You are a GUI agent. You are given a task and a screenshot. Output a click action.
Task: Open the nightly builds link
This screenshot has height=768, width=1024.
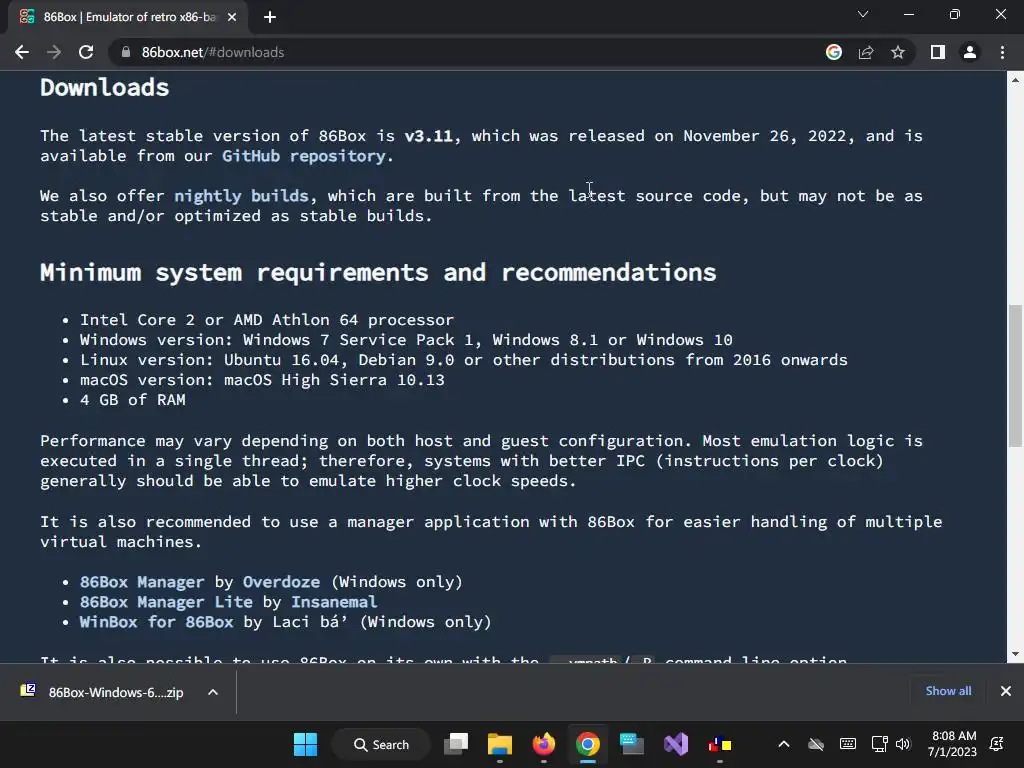(241, 196)
